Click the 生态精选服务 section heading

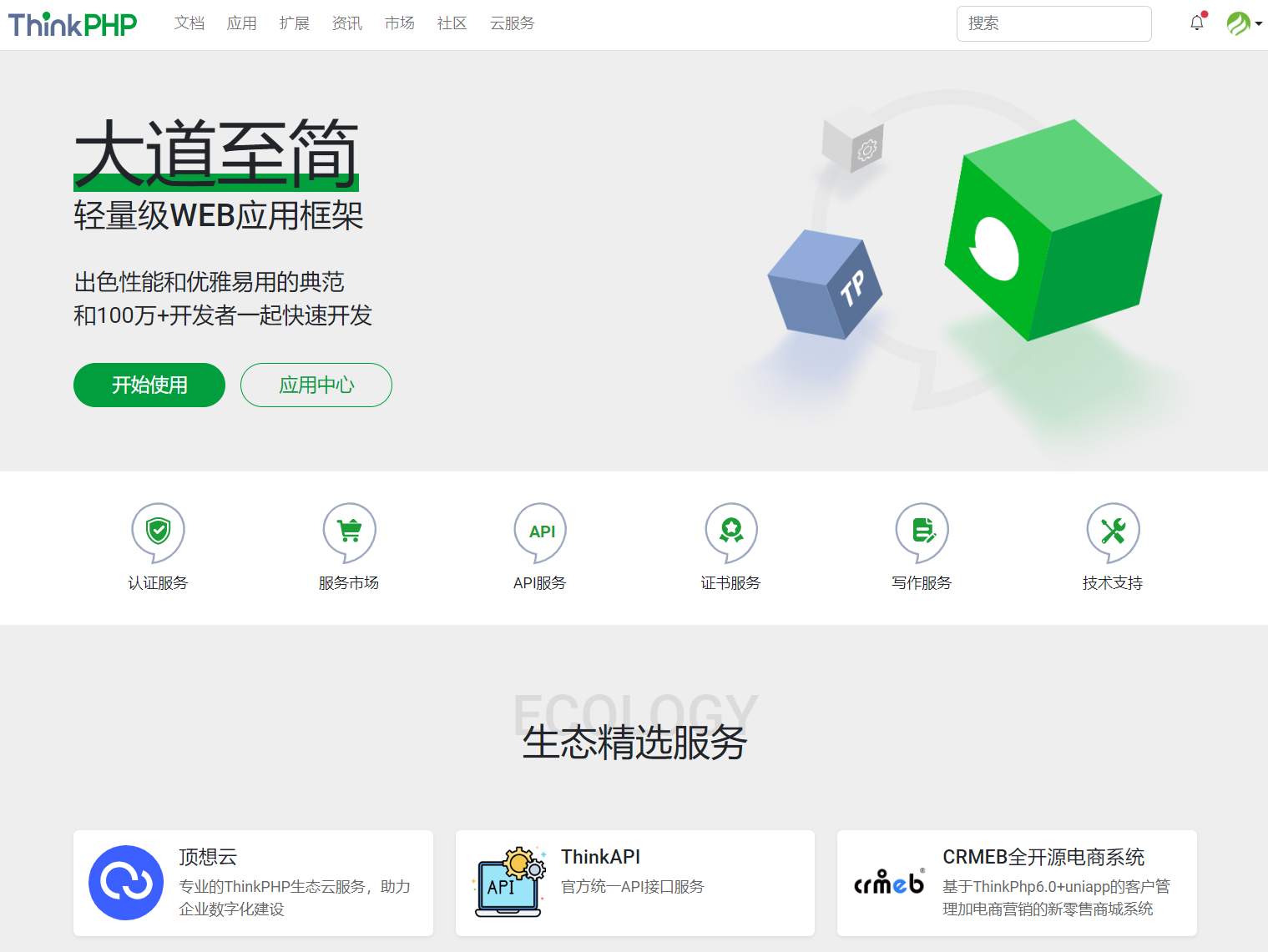(x=634, y=742)
